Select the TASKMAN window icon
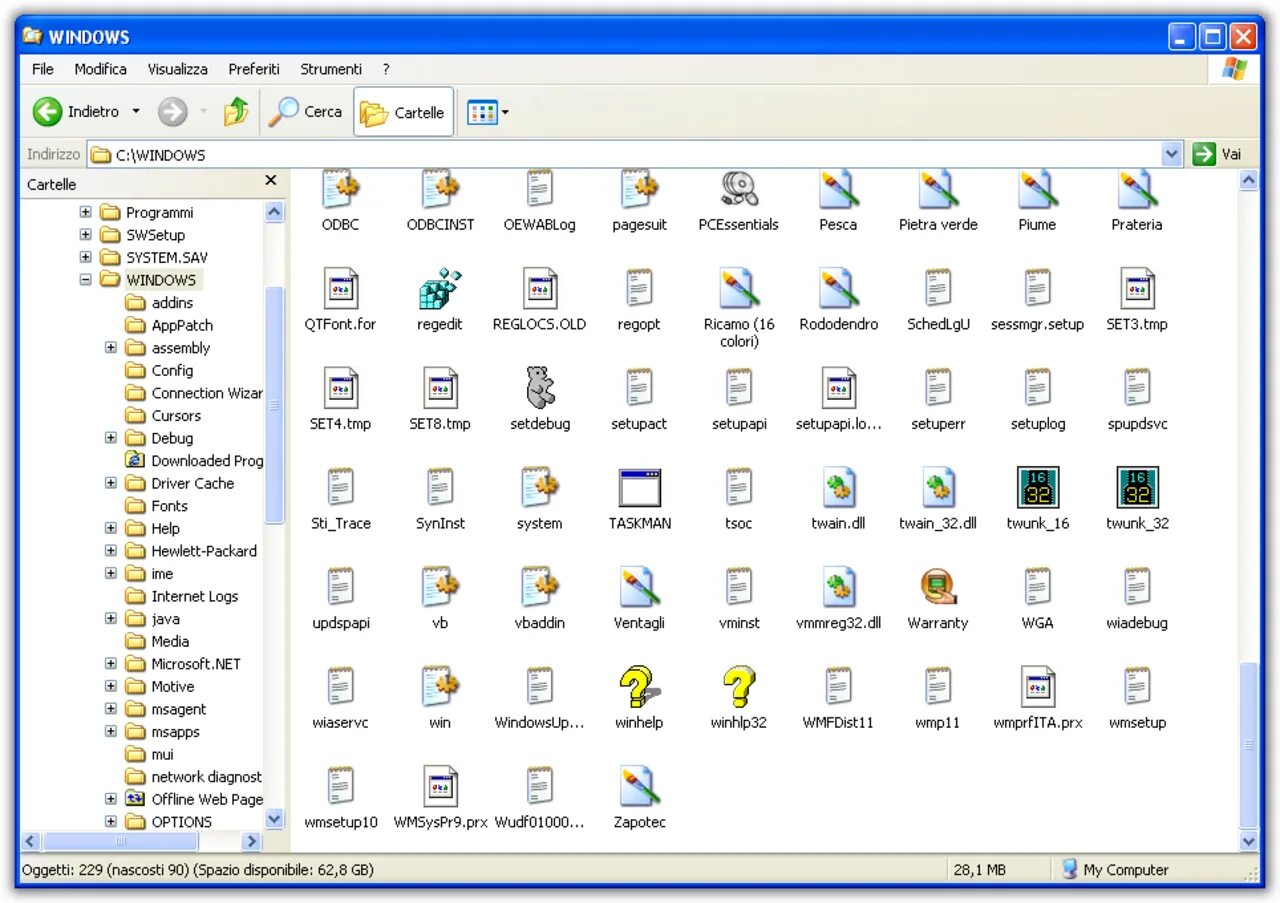This screenshot has height=903, width=1280. (x=640, y=488)
